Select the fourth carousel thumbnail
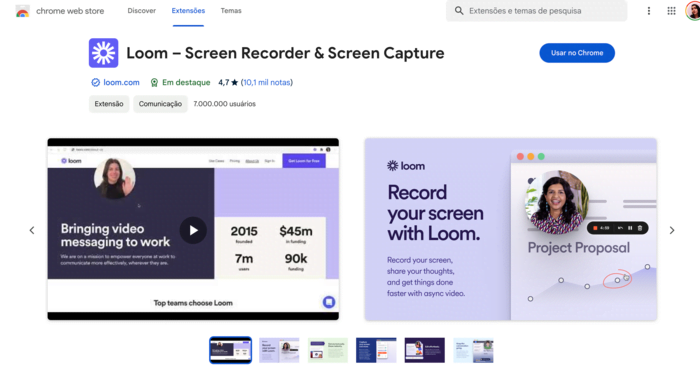 click(376, 350)
